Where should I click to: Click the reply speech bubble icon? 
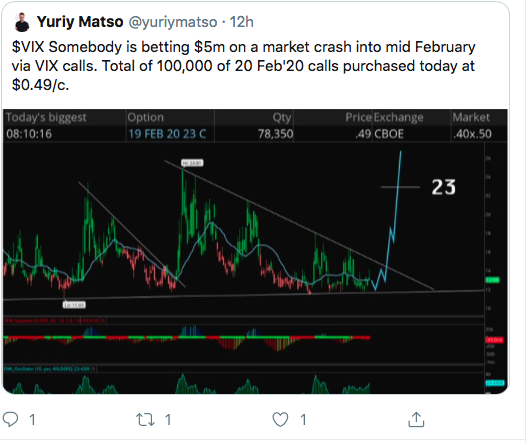[x=10, y=419]
